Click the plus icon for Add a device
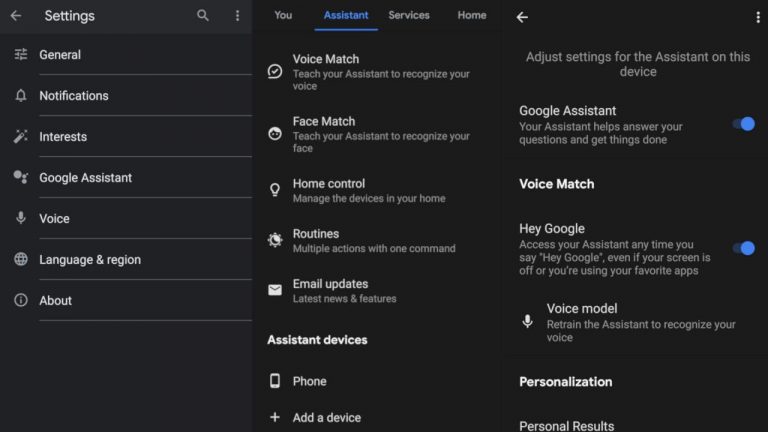This screenshot has height=432, width=768. coord(275,417)
